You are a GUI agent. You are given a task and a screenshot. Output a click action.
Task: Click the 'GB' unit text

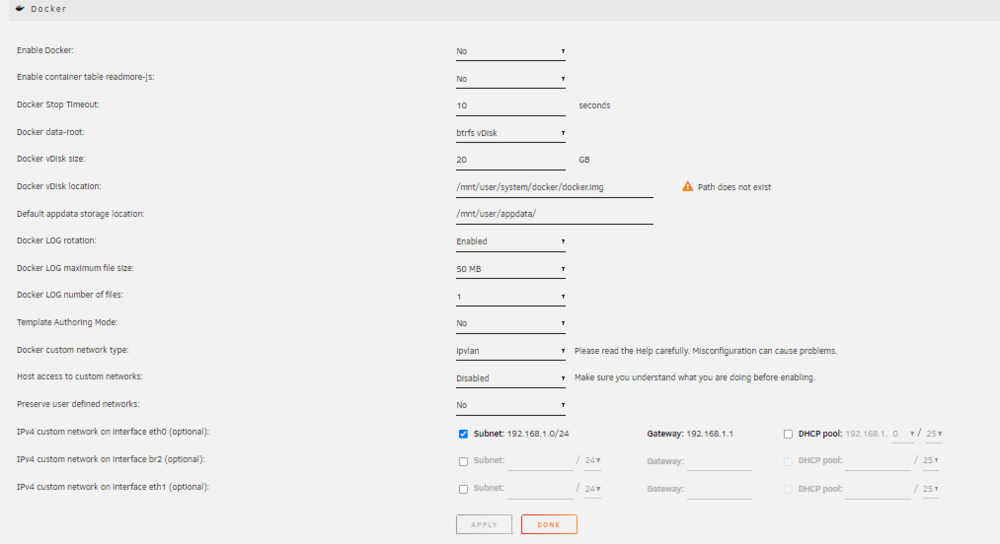tap(584, 159)
